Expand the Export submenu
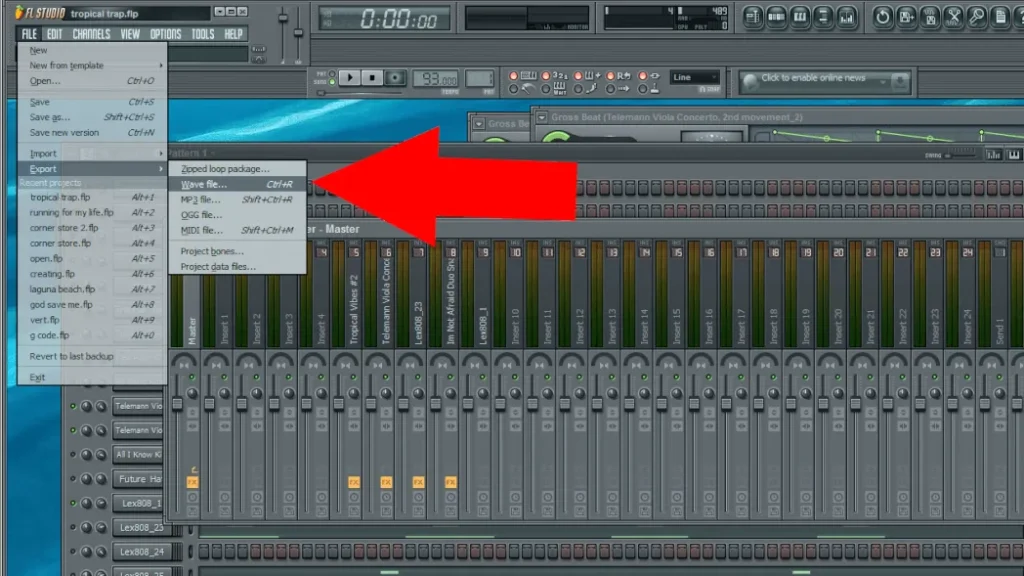This screenshot has width=1024, height=576. (42, 168)
